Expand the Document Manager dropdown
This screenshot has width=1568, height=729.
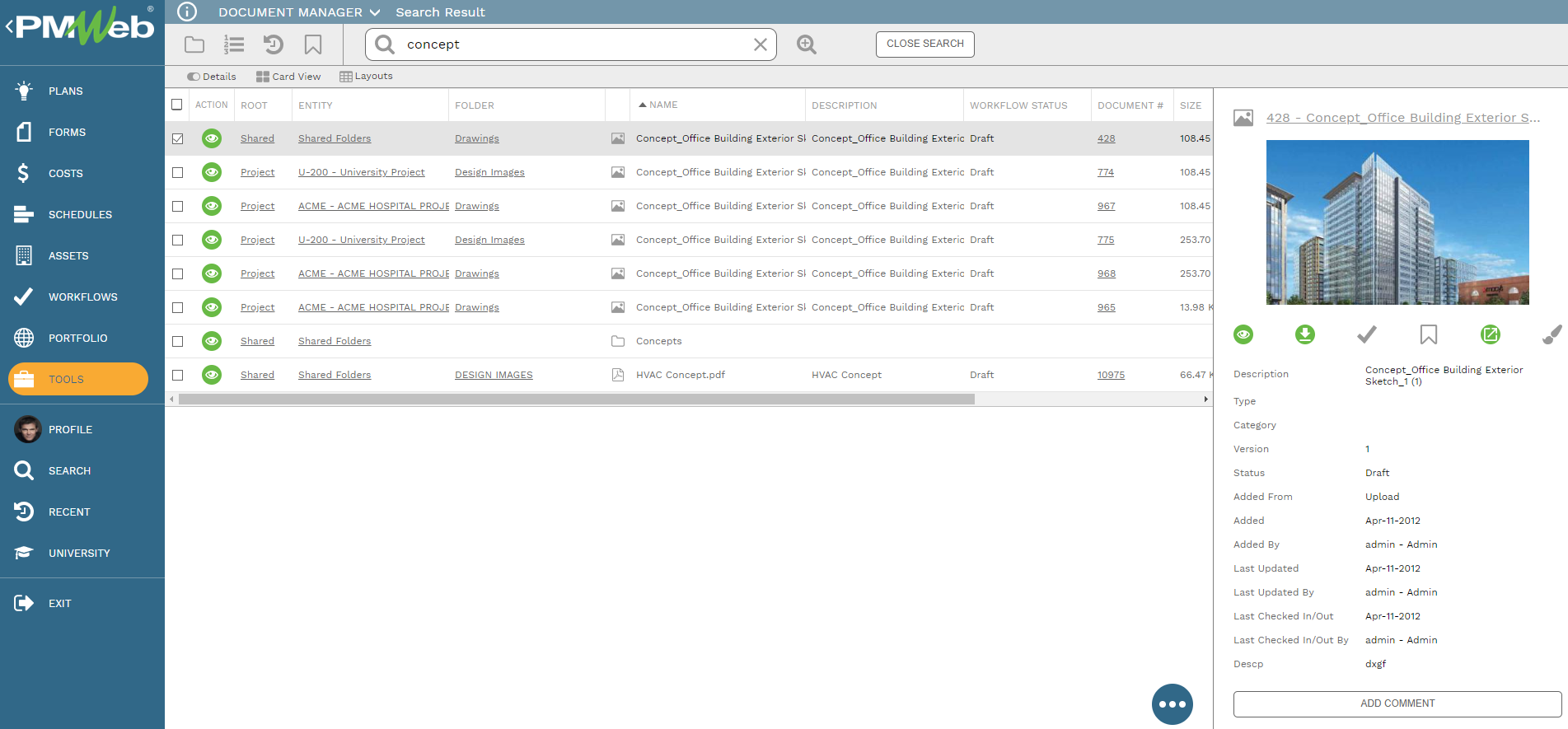(375, 12)
